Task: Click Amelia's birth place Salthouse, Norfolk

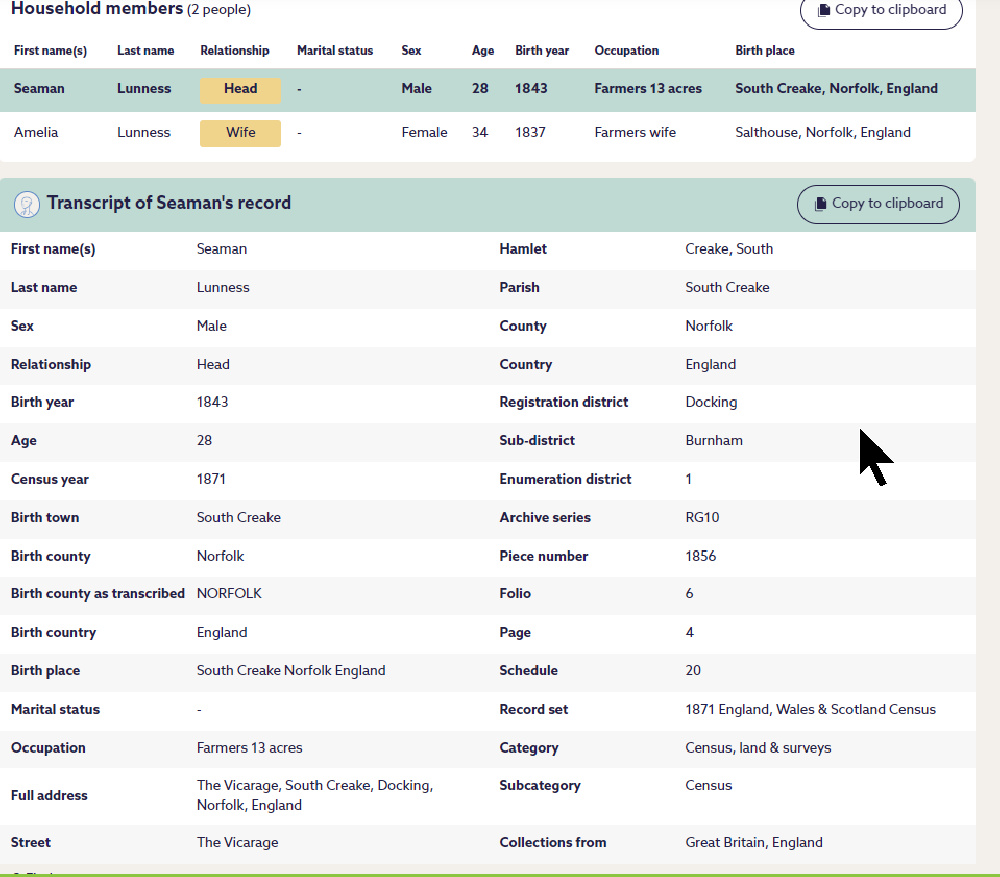Action: pos(822,133)
